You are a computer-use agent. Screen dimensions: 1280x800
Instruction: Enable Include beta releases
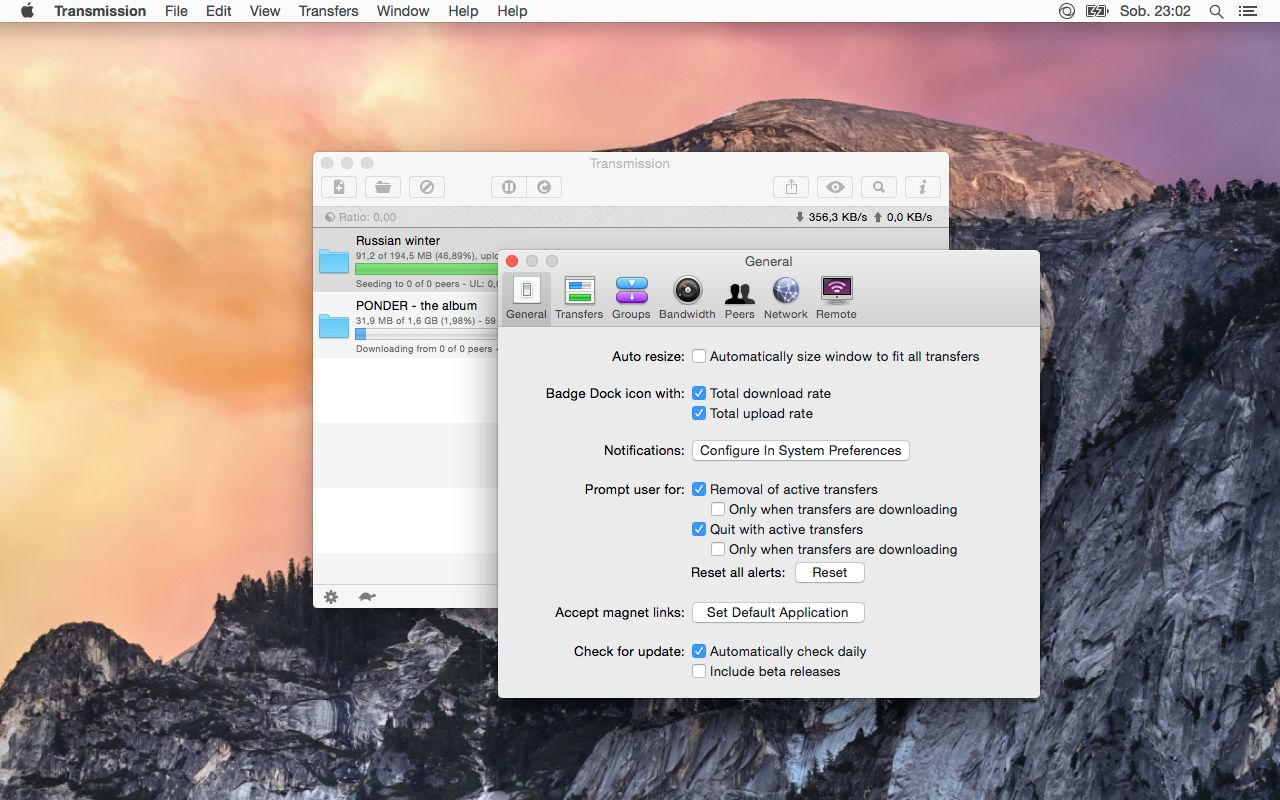point(699,671)
